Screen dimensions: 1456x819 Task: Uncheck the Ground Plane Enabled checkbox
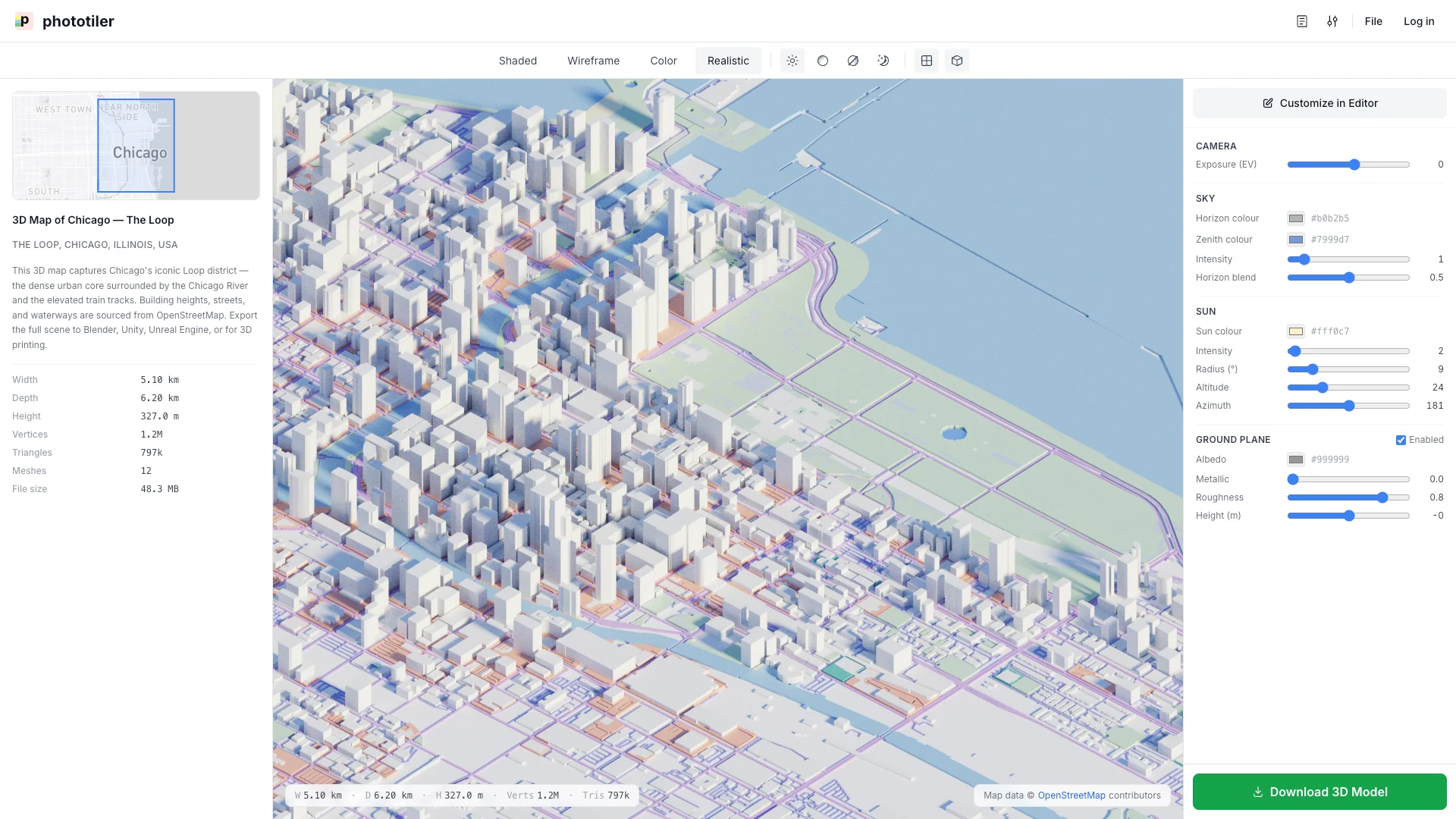pos(1401,440)
